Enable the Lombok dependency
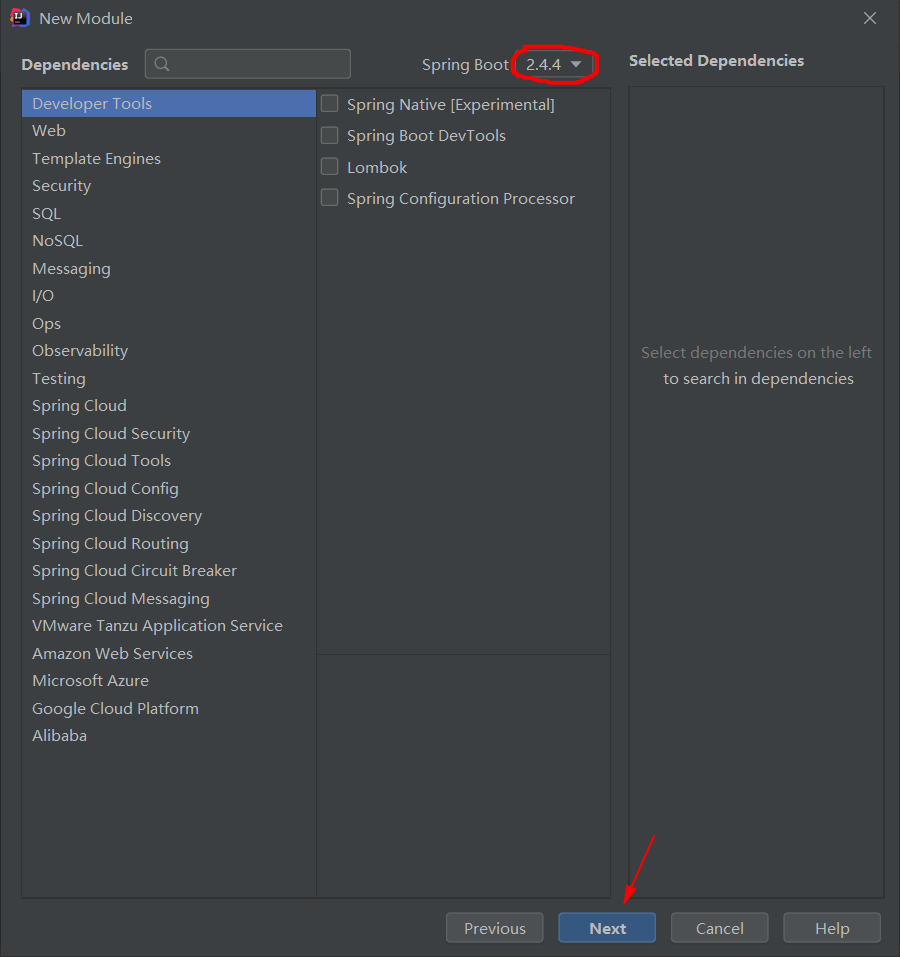Viewport: 900px width, 957px height. pyautogui.click(x=329, y=166)
